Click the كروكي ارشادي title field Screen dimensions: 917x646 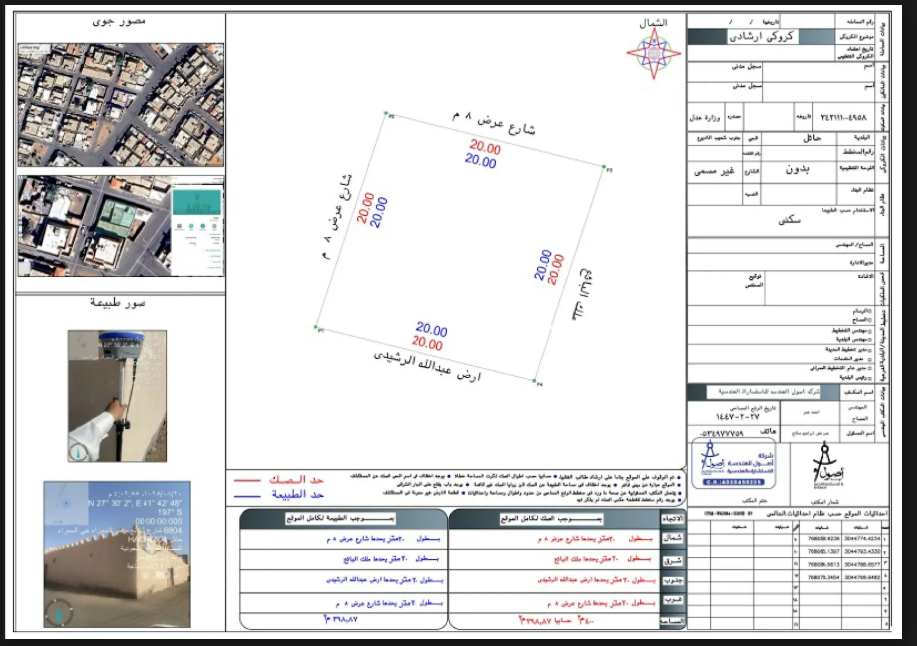(761, 36)
